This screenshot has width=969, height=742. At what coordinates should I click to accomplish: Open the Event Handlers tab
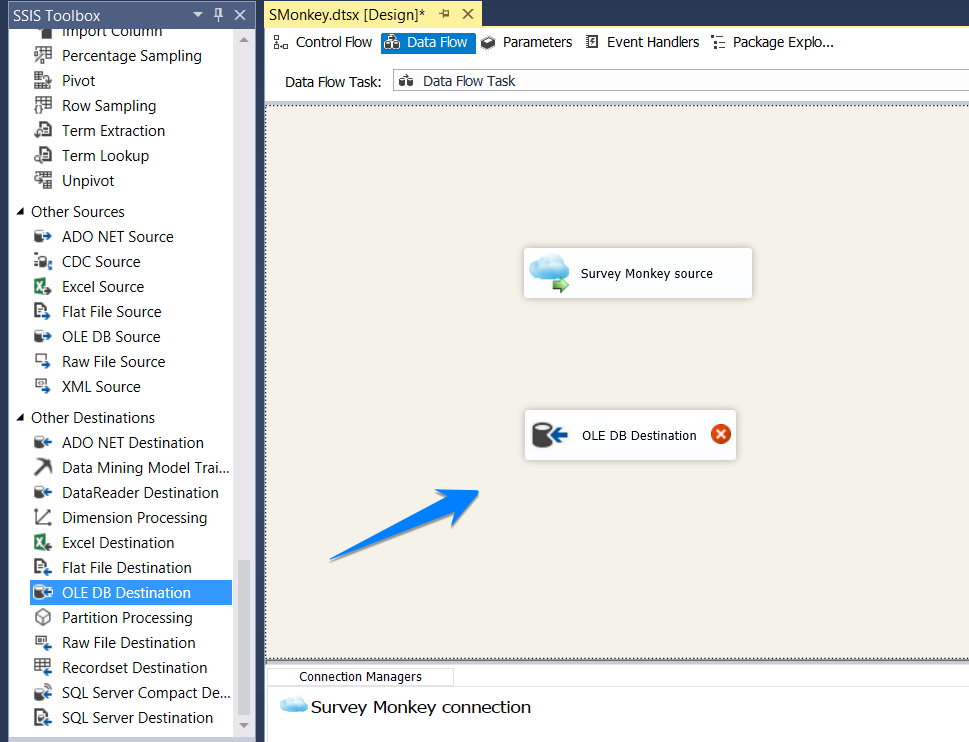(x=643, y=42)
